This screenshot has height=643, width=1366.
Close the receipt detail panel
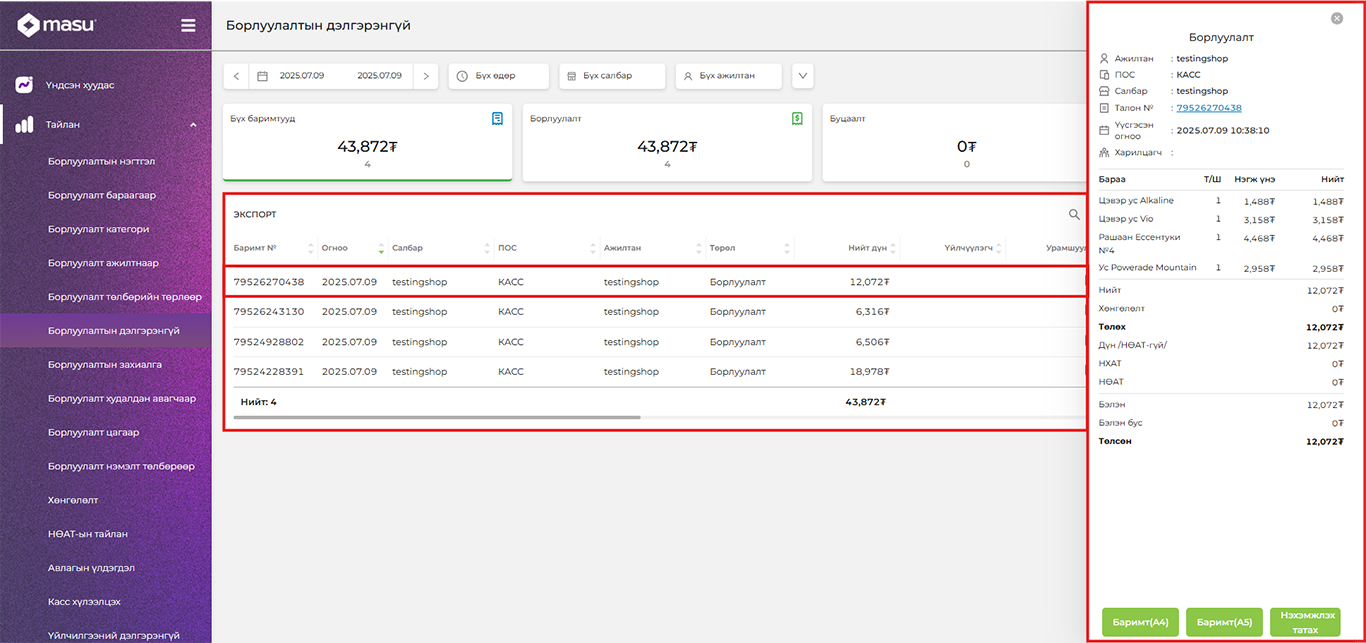(x=1337, y=18)
